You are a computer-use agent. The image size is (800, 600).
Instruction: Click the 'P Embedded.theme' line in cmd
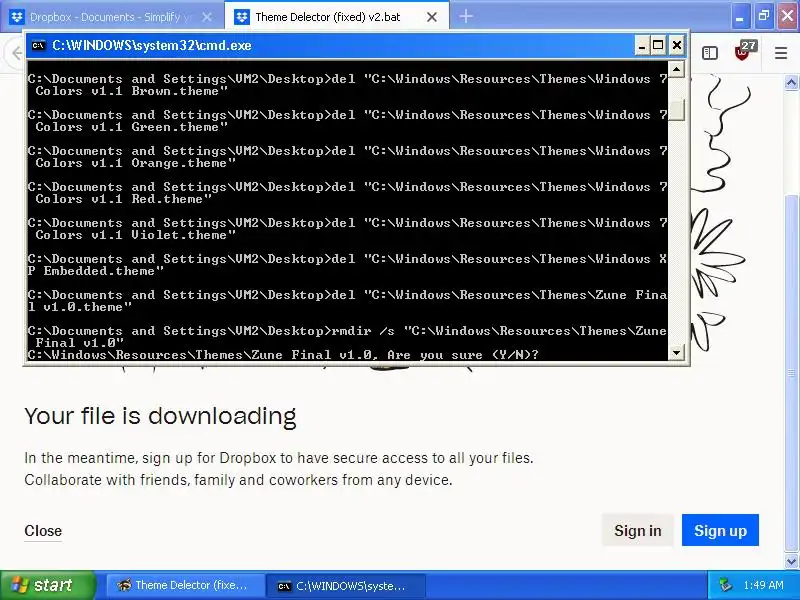[x=96, y=271]
